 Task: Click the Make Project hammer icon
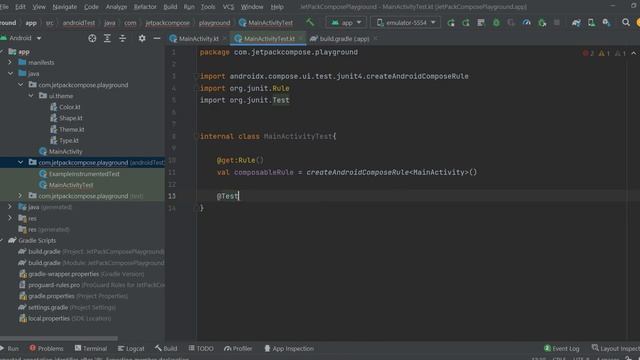[310, 22]
